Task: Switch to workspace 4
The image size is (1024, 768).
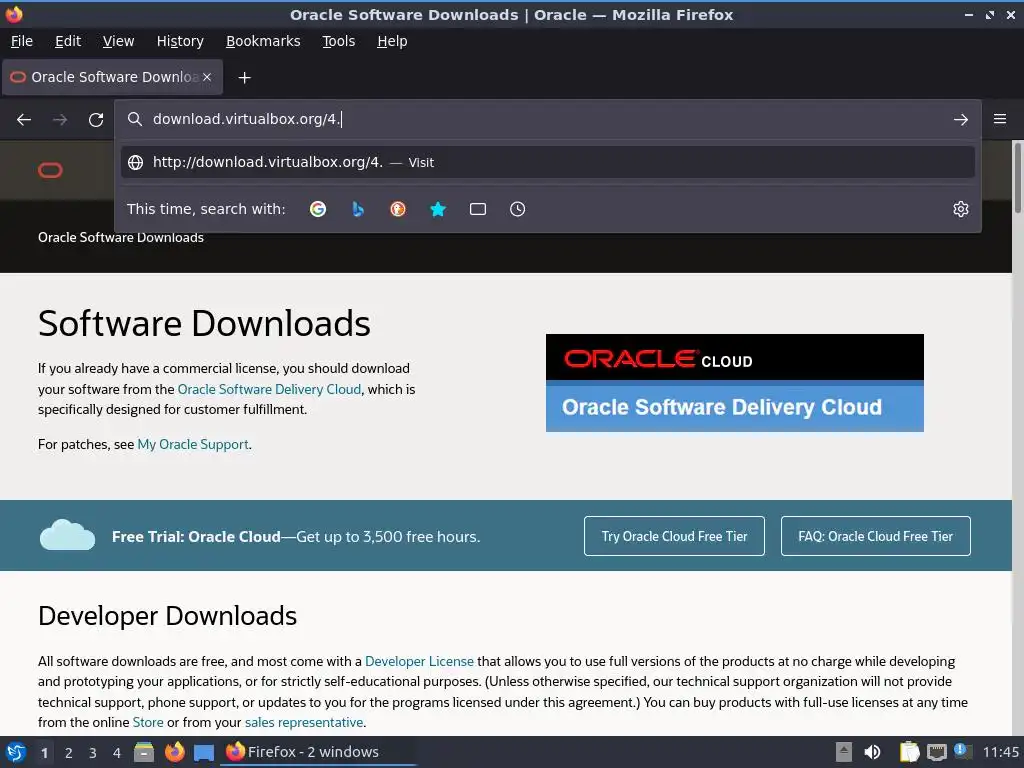Action: (x=117, y=753)
